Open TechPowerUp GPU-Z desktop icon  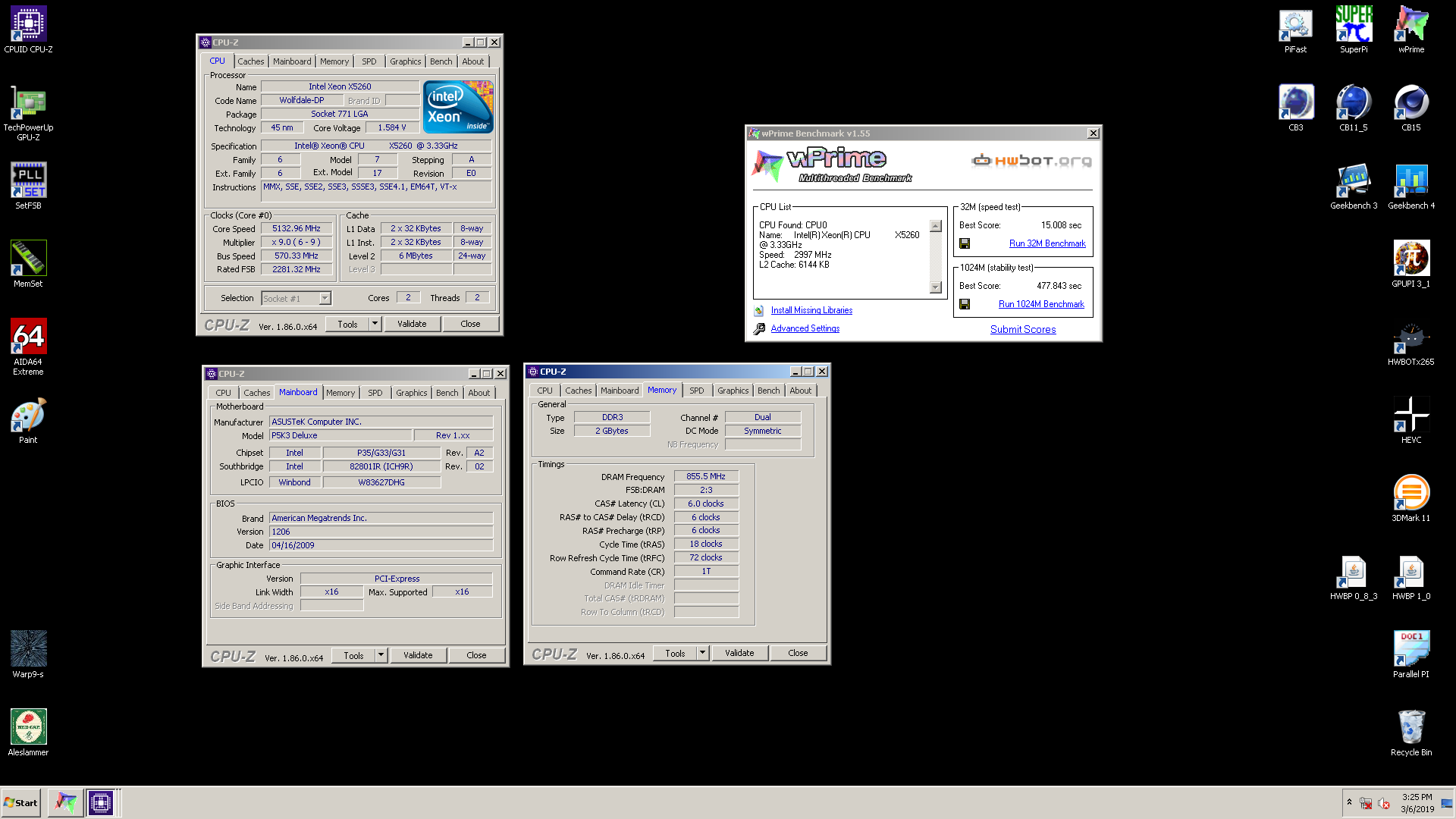(28, 113)
